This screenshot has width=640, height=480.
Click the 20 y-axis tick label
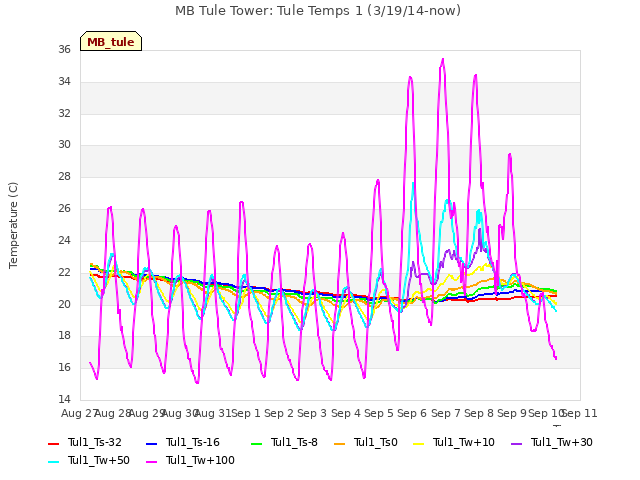pos(64,304)
